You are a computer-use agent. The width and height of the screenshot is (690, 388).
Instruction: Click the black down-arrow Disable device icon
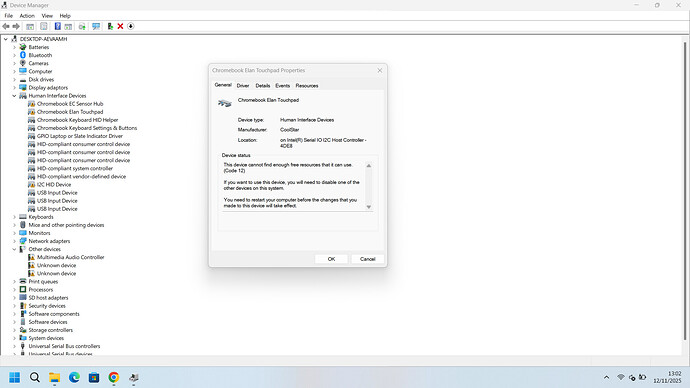(x=131, y=26)
